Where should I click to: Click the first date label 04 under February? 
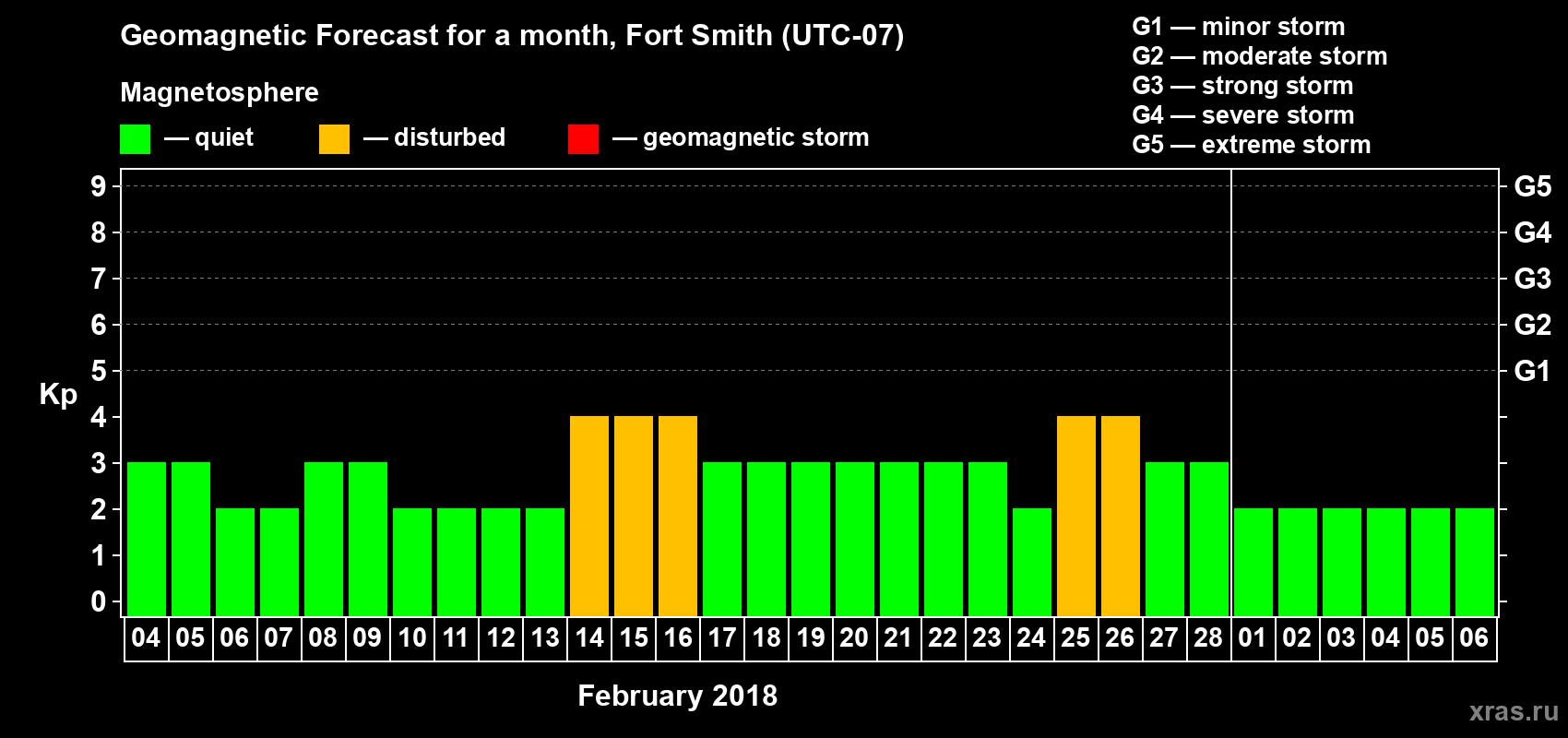pyautogui.click(x=146, y=637)
